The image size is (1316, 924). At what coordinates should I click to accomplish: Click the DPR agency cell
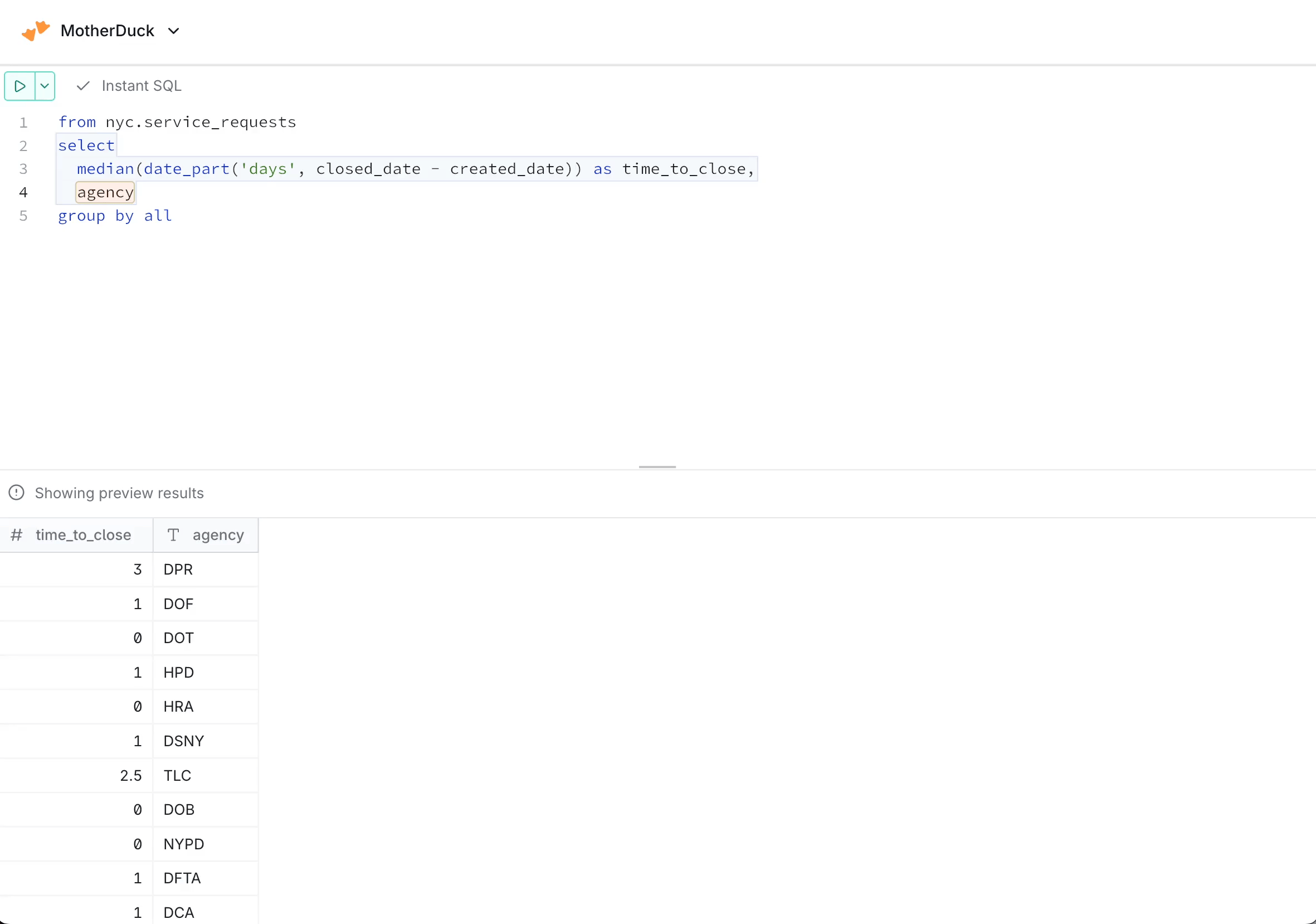[178, 569]
